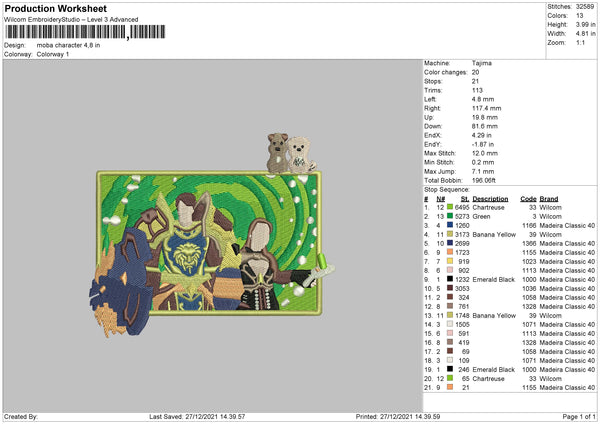Click the Width value 4.81 in

(585, 34)
